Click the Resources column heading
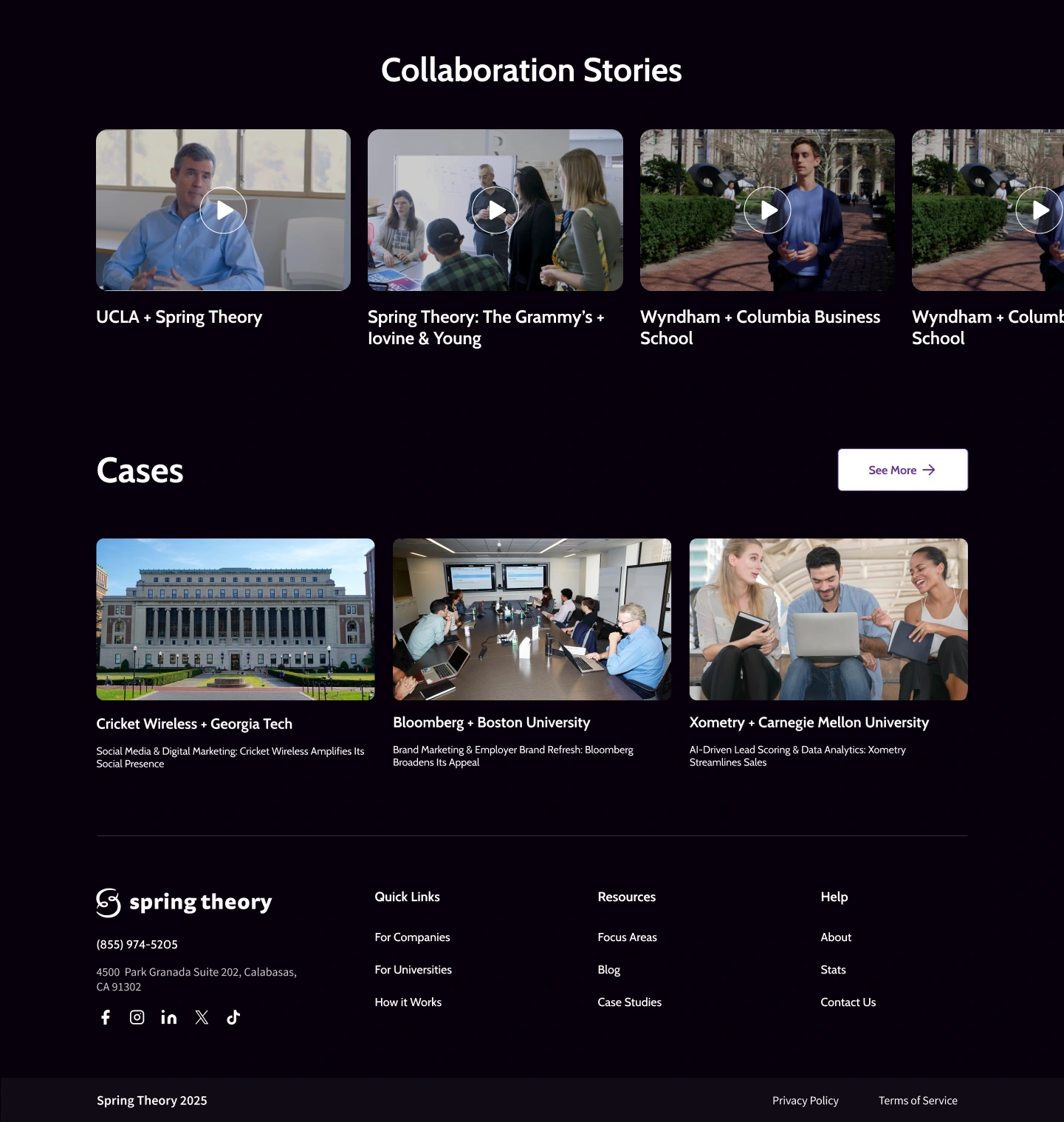This screenshot has width=1064, height=1122. coord(626,897)
